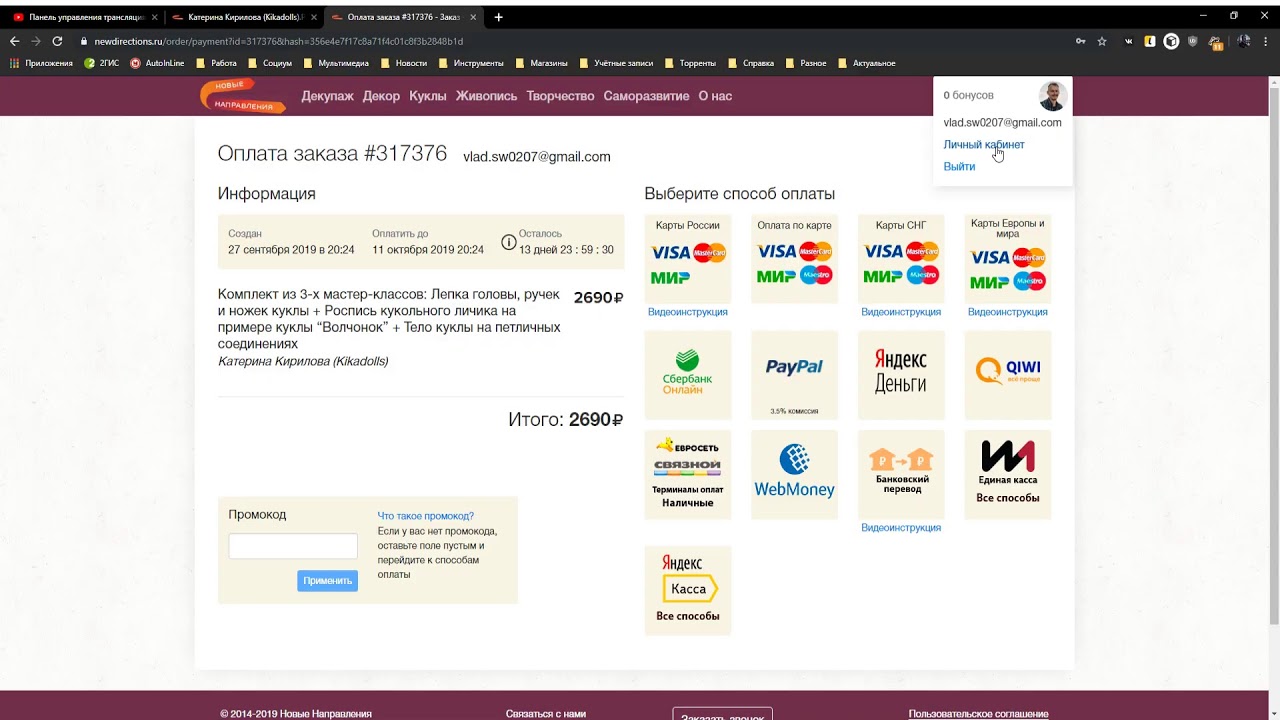This screenshot has width=1280, height=720.
Task: Open a new browser tab
Action: pos(499,17)
